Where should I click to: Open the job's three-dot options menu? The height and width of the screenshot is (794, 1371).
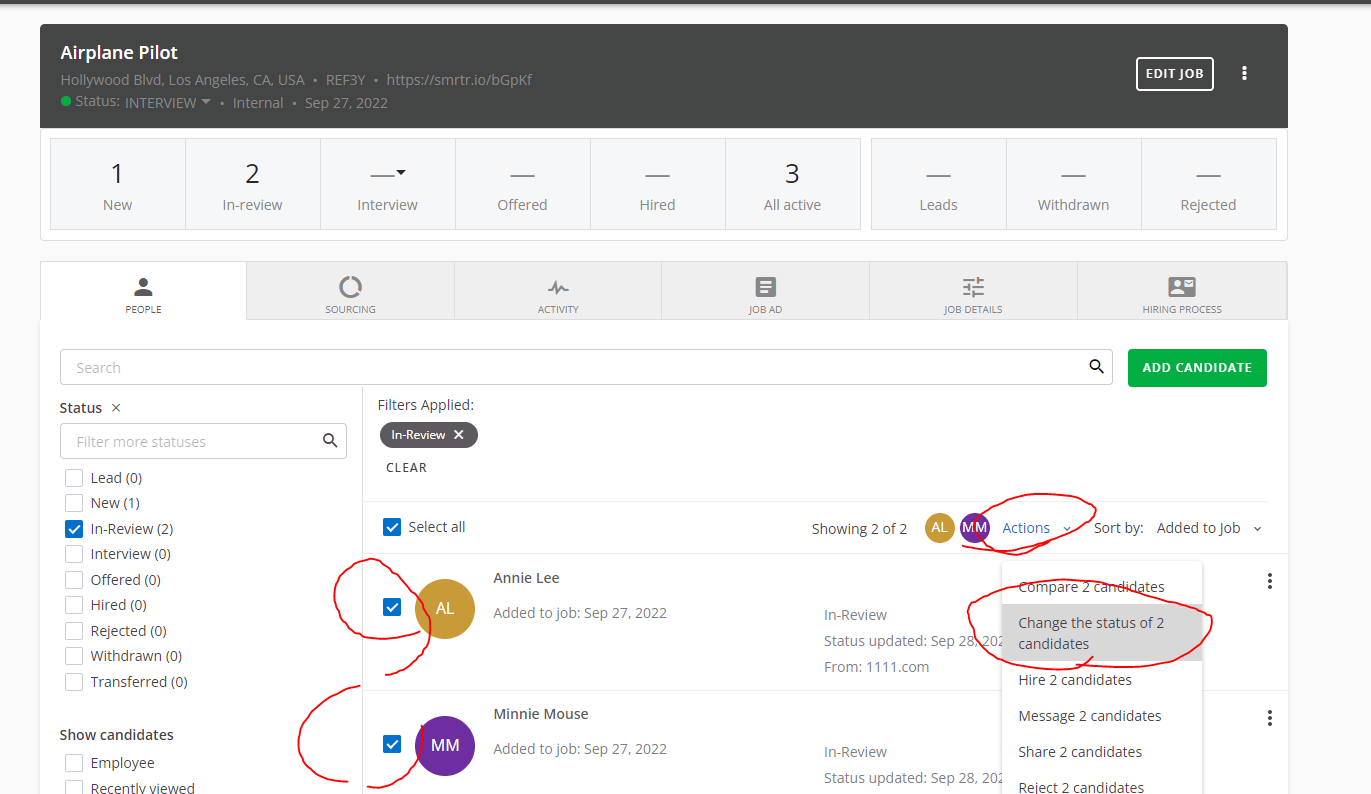click(x=1244, y=73)
